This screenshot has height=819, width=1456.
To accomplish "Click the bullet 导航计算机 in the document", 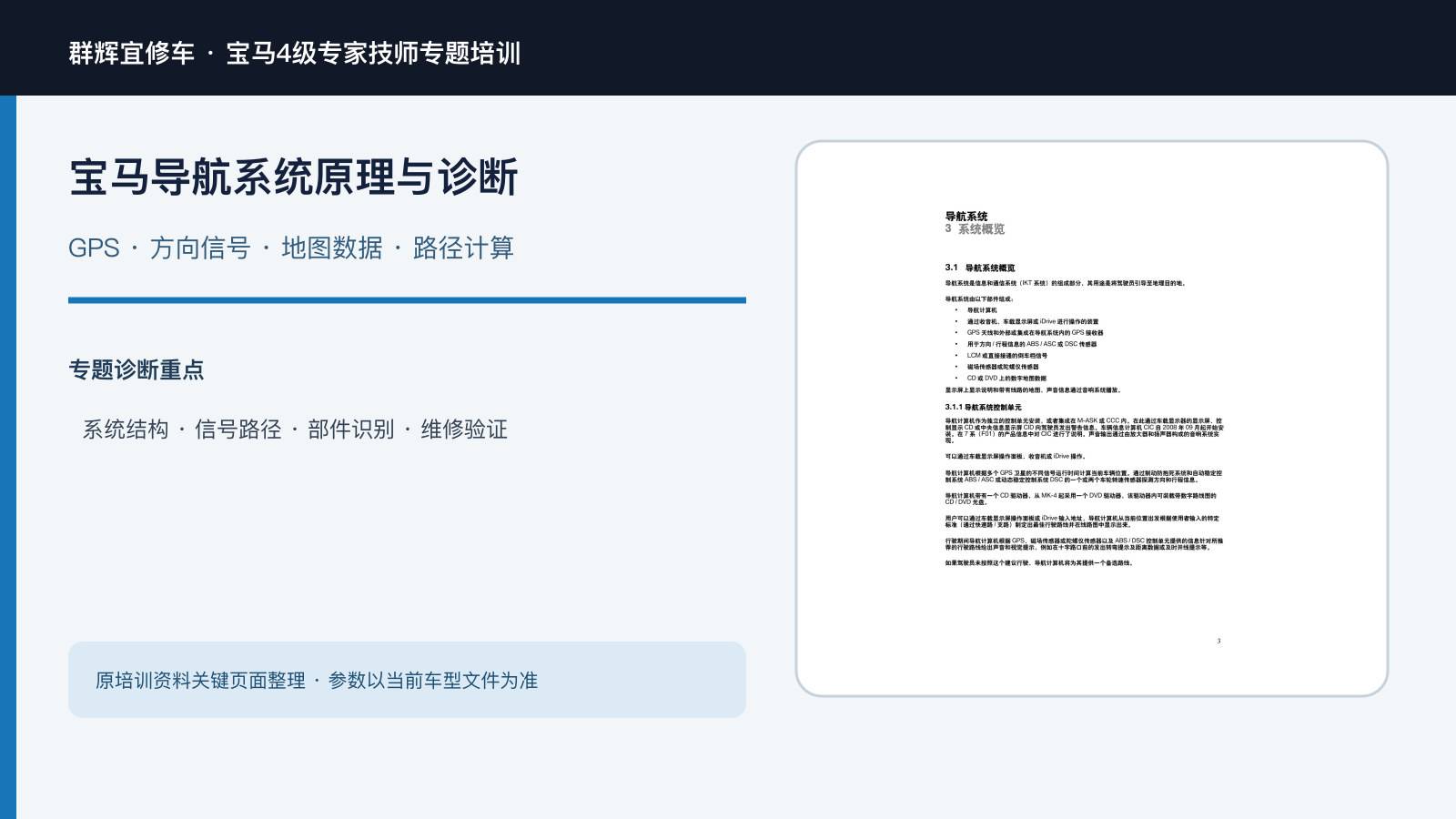I will pyautogui.click(x=982, y=310).
